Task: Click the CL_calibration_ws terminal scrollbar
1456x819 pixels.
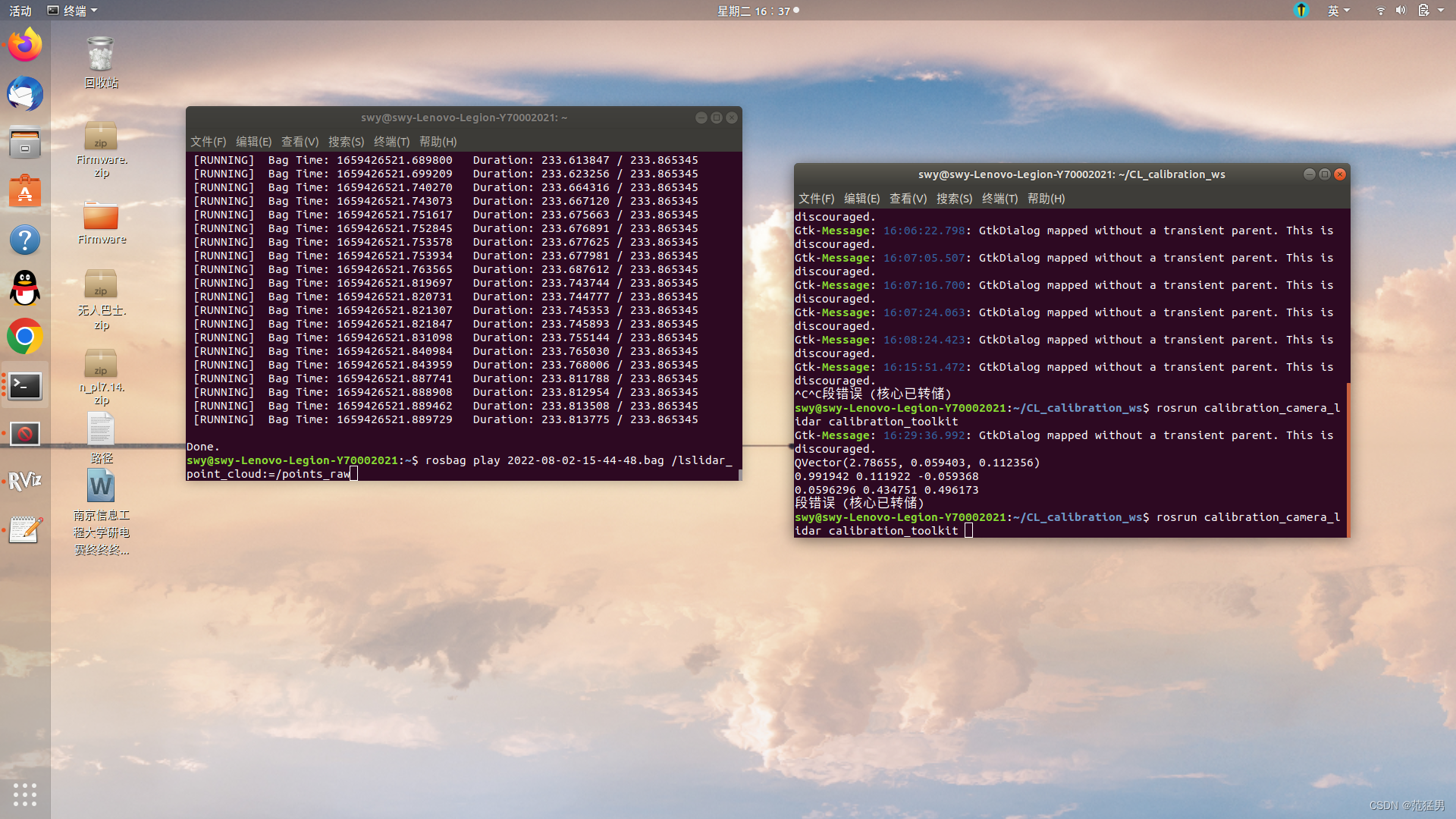Action: pyautogui.click(x=1348, y=460)
